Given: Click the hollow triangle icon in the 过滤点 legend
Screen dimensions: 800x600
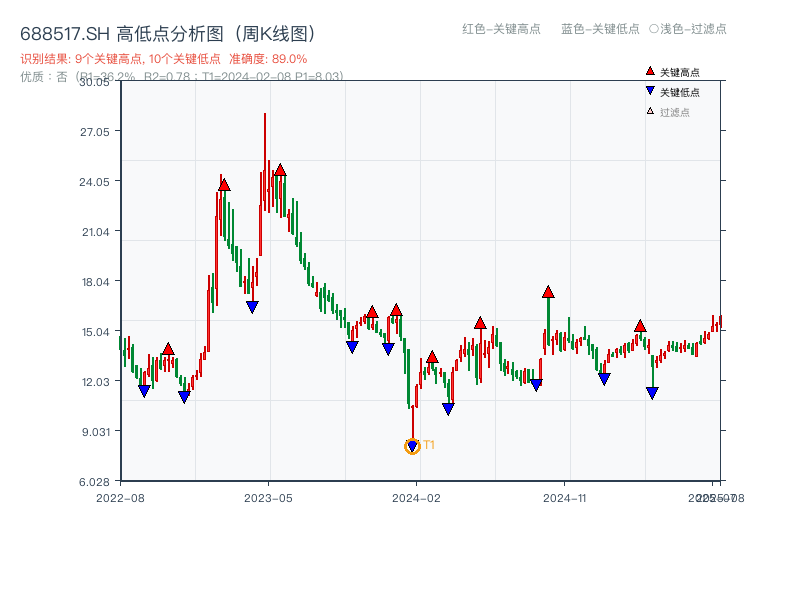Looking at the screenshot, I should coord(650,111).
